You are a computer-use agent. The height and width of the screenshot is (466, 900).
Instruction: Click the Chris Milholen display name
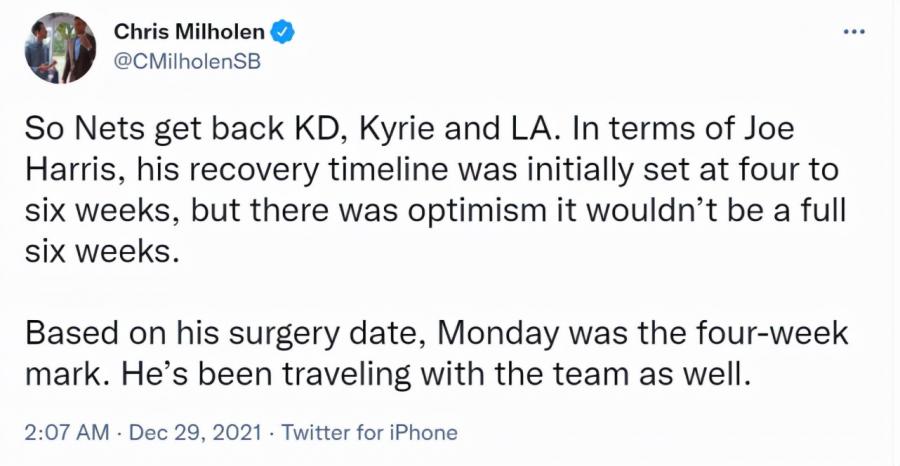189,32
